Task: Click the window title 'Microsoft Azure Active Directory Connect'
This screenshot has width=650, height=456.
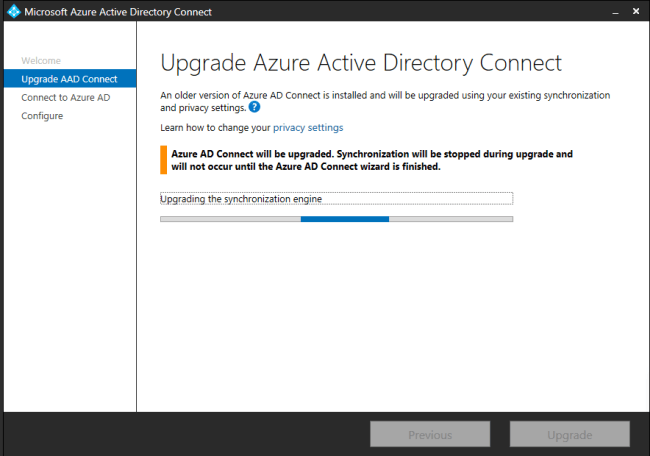Action: (x=118, y=12)
